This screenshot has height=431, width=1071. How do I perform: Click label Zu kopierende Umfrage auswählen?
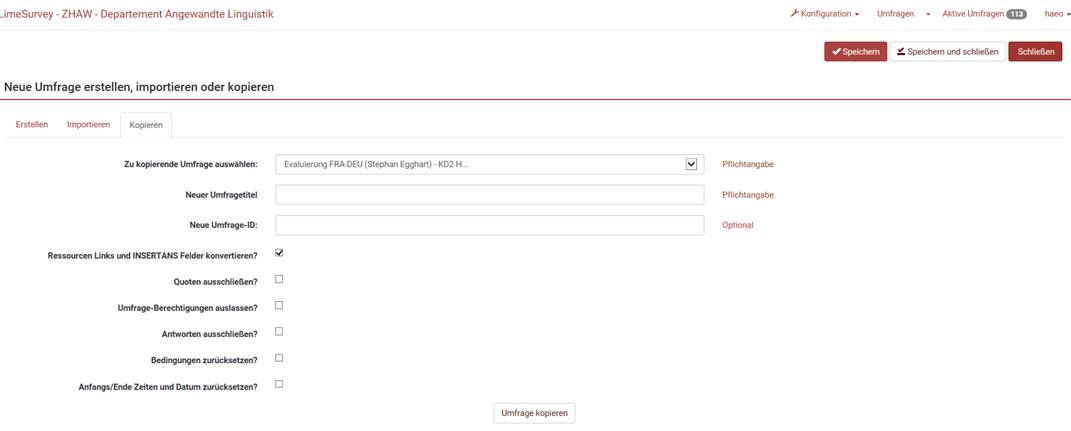[x=191, y=165]
